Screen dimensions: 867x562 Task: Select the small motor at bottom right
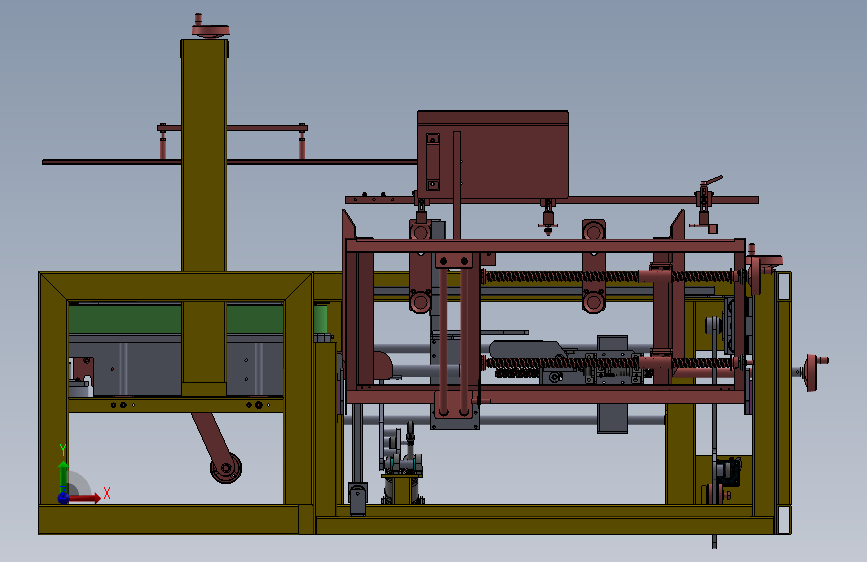pyautogui.click(x=727, y=473)
